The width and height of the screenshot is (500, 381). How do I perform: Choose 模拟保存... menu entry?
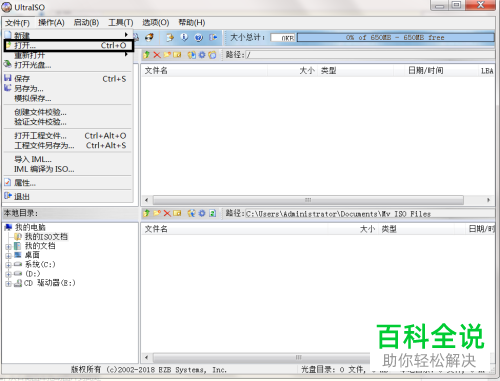68,98
